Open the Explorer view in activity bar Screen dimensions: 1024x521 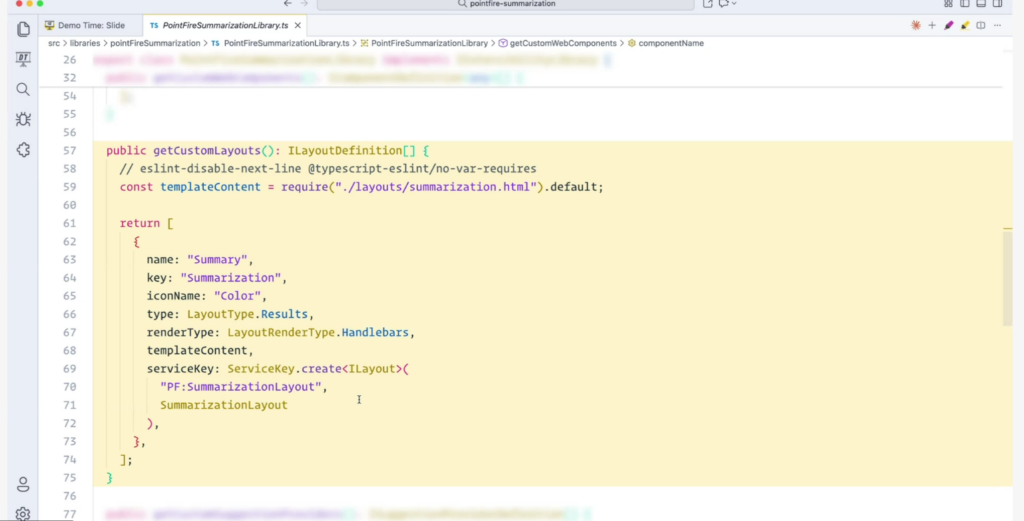tap(23, 29)
